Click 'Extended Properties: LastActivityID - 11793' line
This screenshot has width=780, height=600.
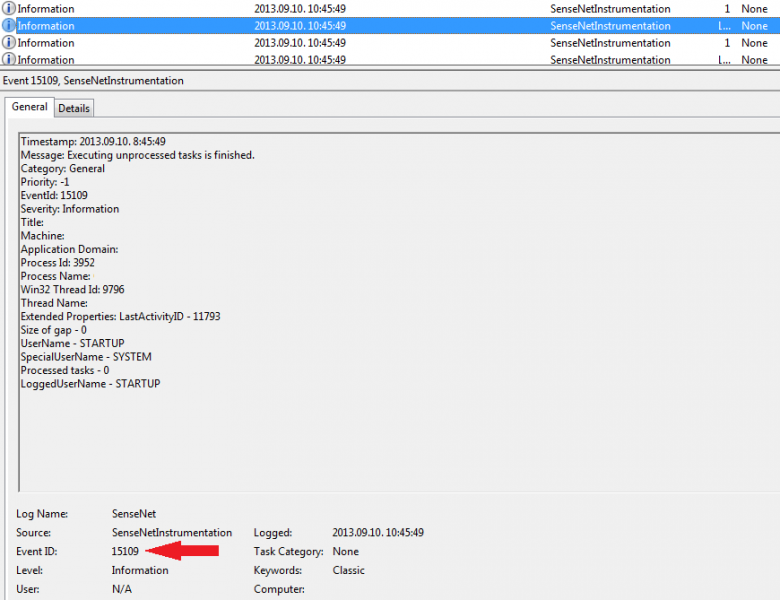click(120, 316)
